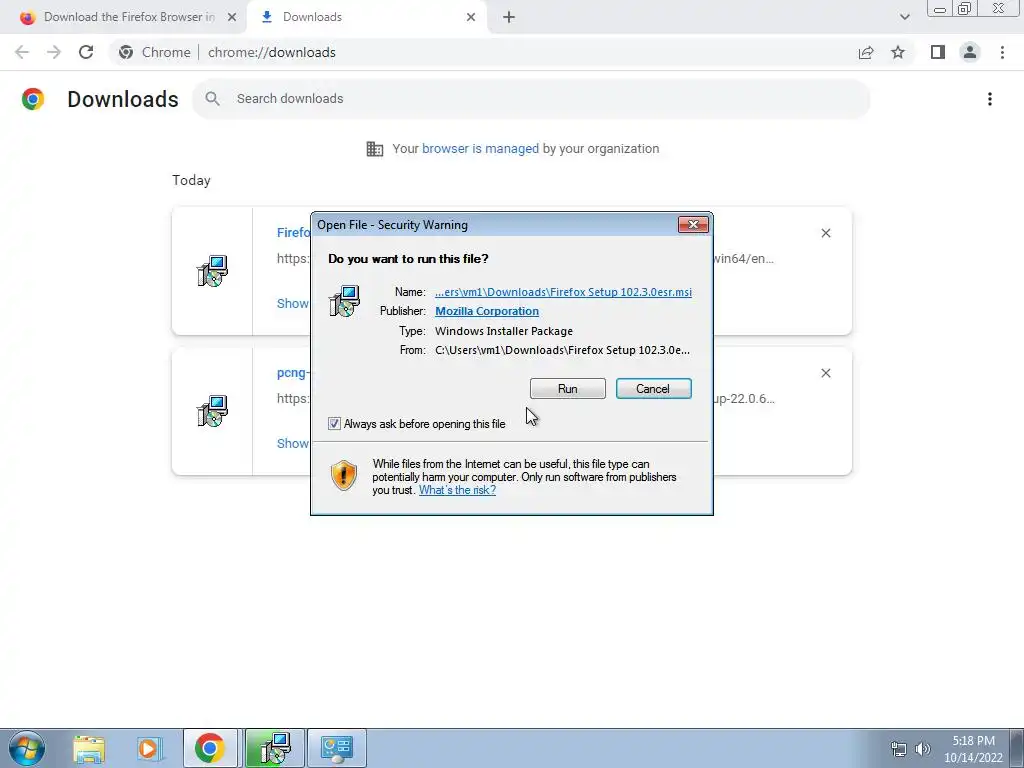1024x768 pixels.
Task: Click the network tray icon
Action: 899,749
